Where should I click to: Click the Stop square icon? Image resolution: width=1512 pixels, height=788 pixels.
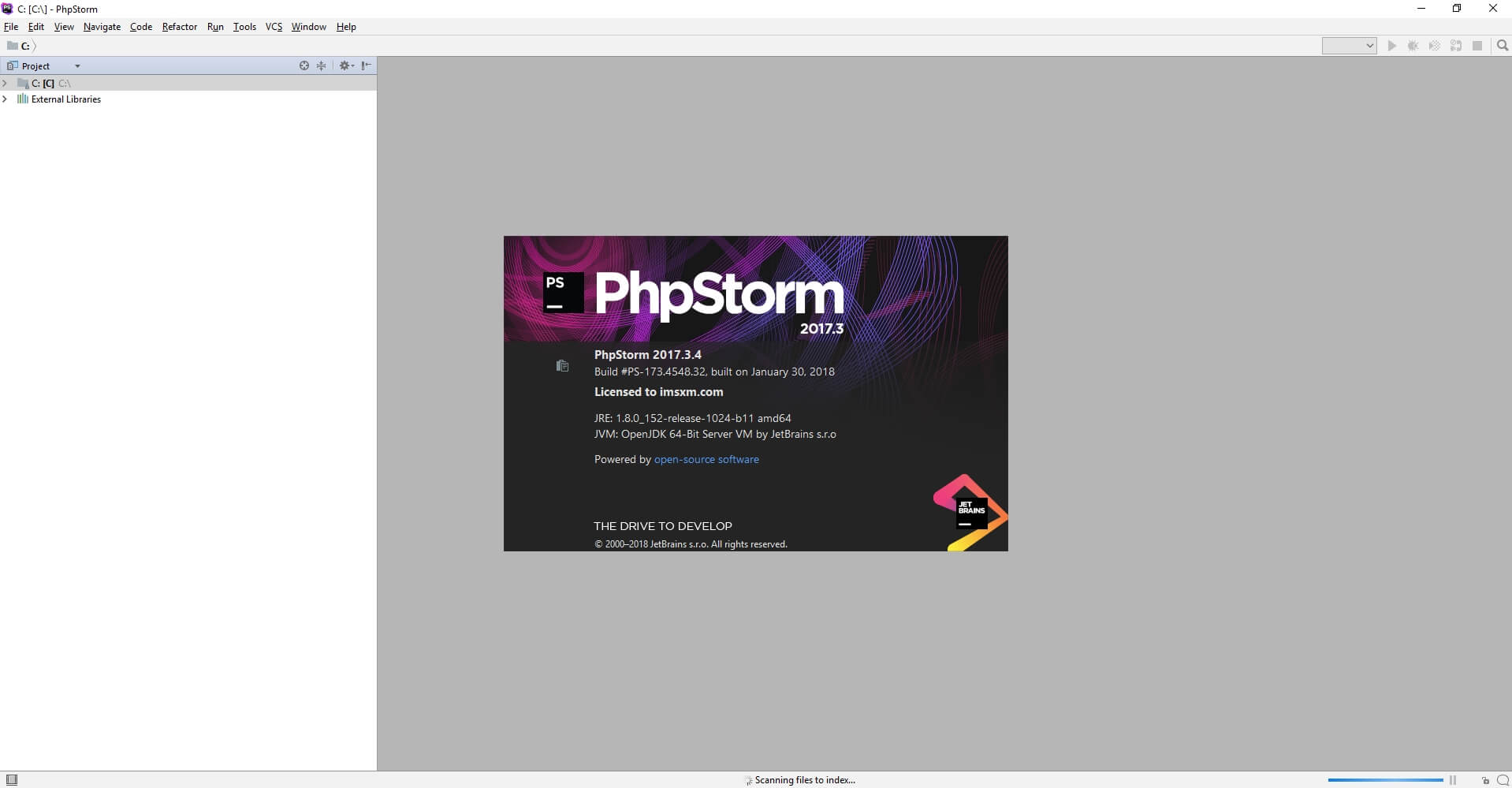1477,46
